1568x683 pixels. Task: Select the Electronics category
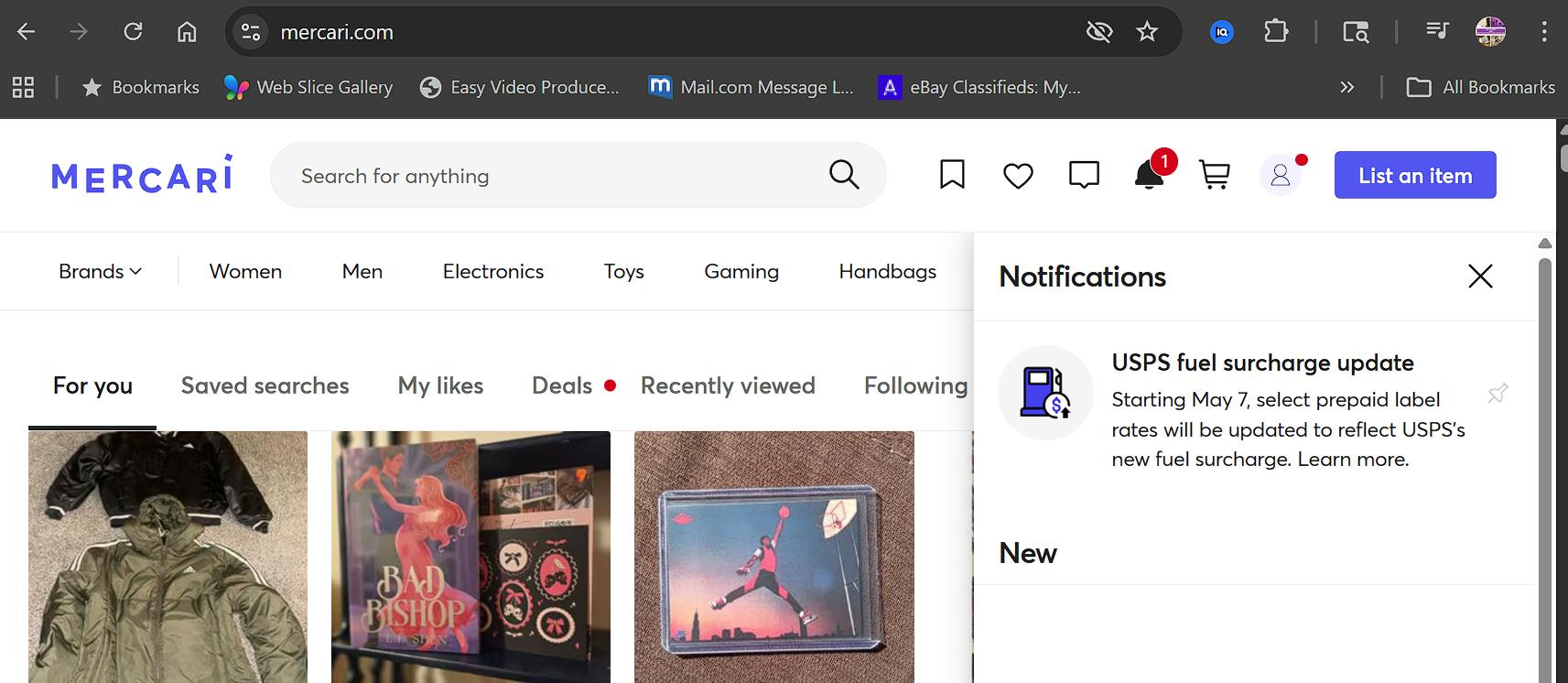pos(492,271)
